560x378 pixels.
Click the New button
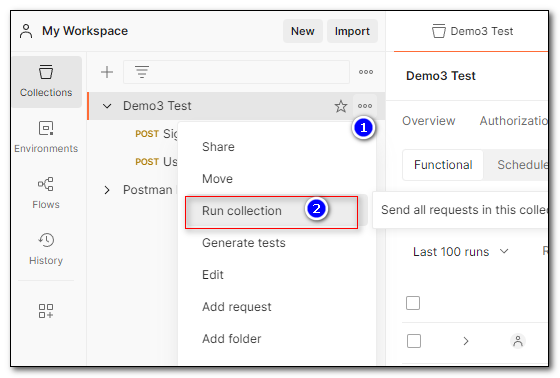pyautogui.click(x=302, y=31)
